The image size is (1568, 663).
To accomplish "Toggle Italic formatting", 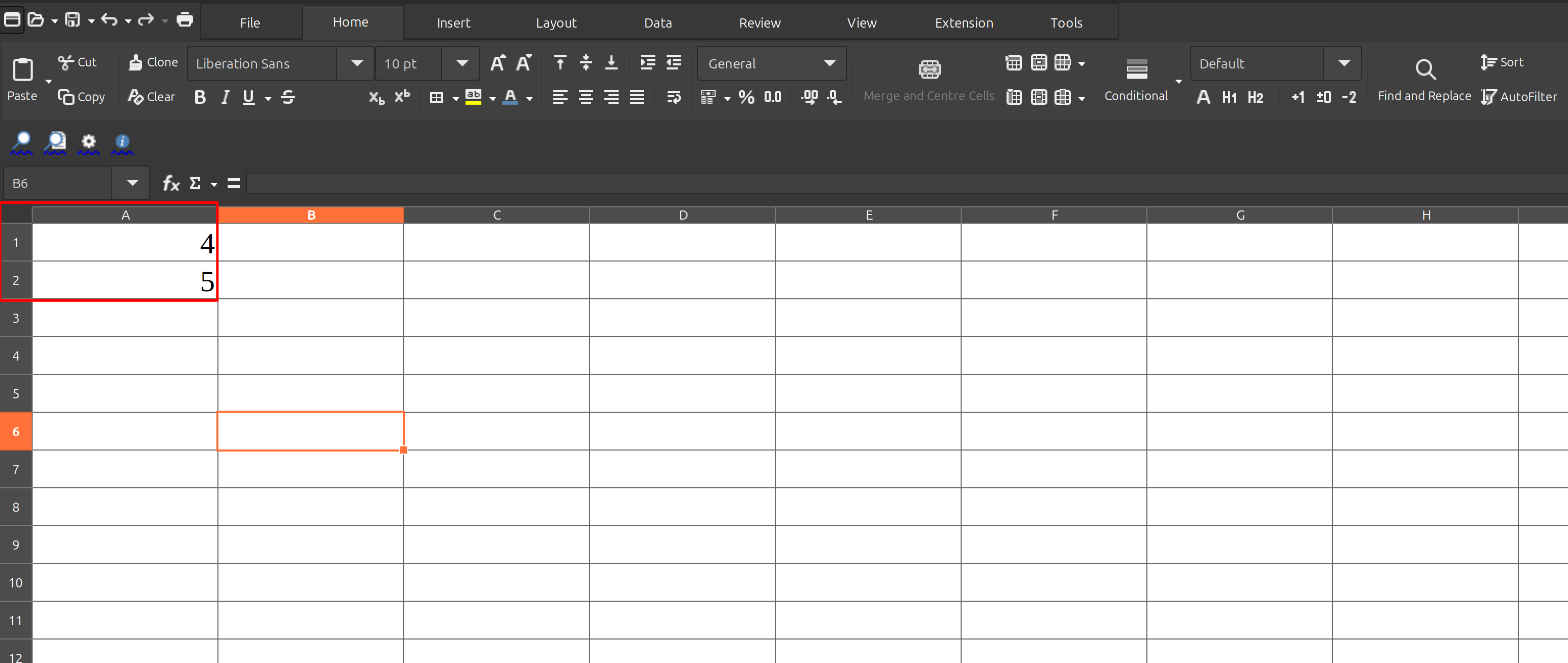I will point(225,97).
